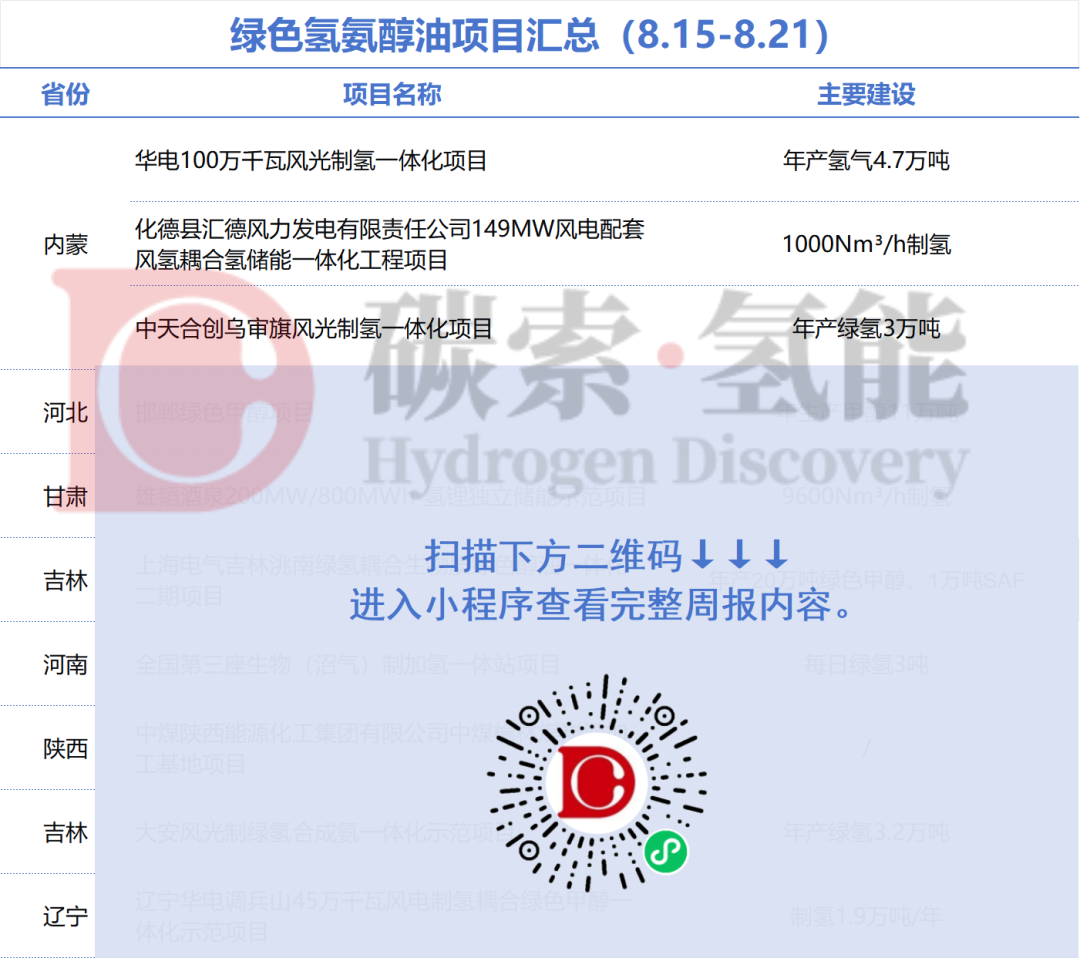The width and height of the screenshot is (1080, 958).
Task: Click the text 进入小程序查看完整周报内容。
Action: coord(603,605)
